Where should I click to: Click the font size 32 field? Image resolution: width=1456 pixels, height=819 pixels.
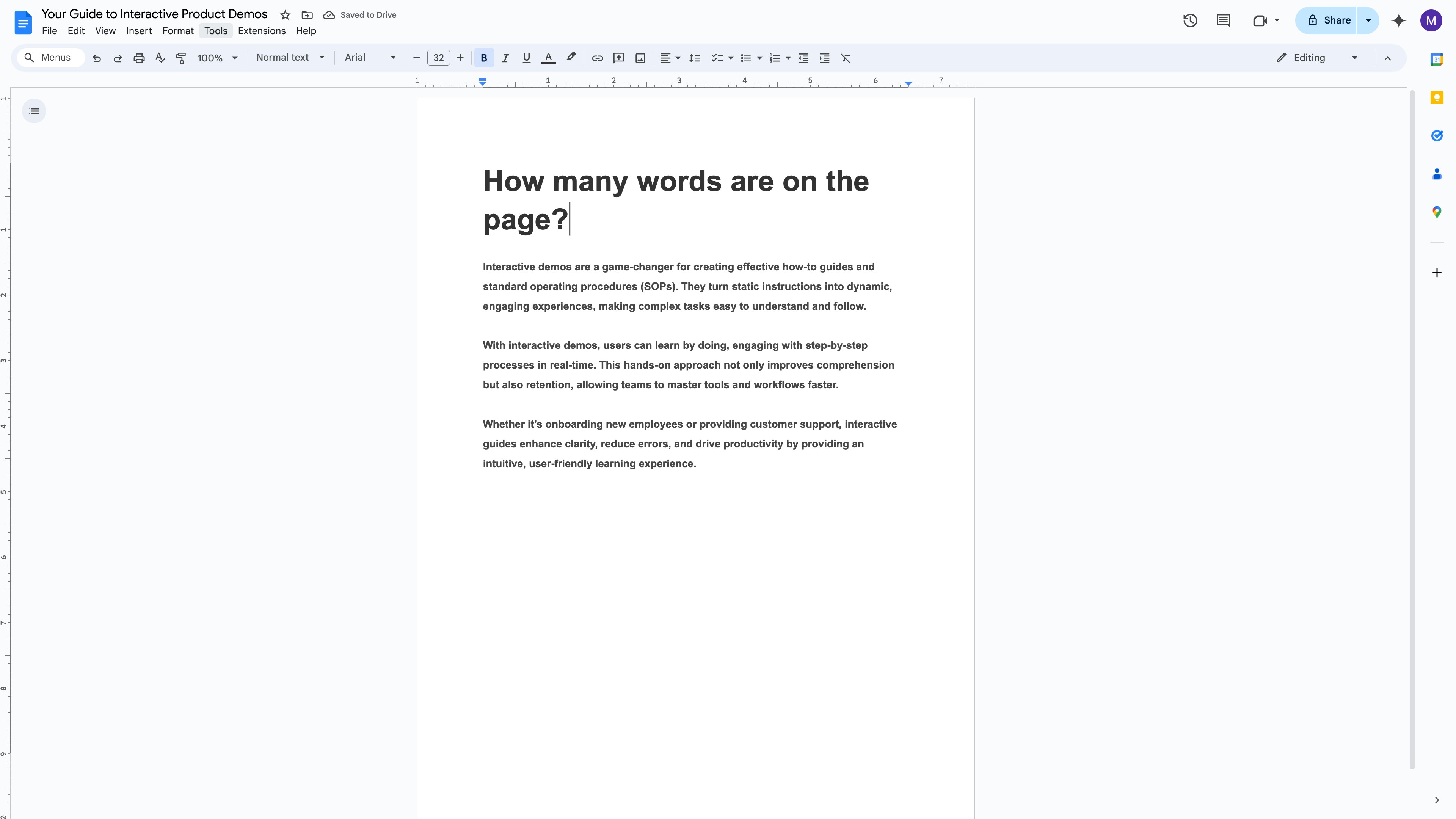pos(439,58)
